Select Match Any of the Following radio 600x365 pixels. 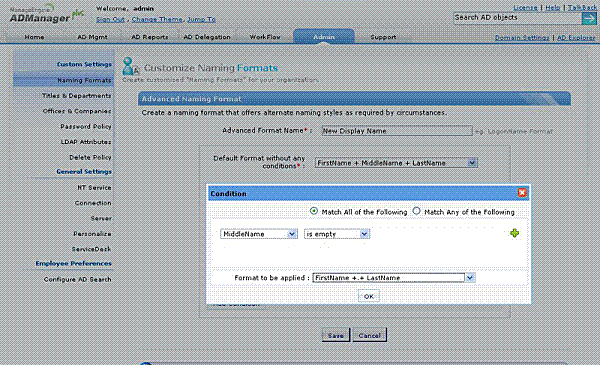point(416,211)
